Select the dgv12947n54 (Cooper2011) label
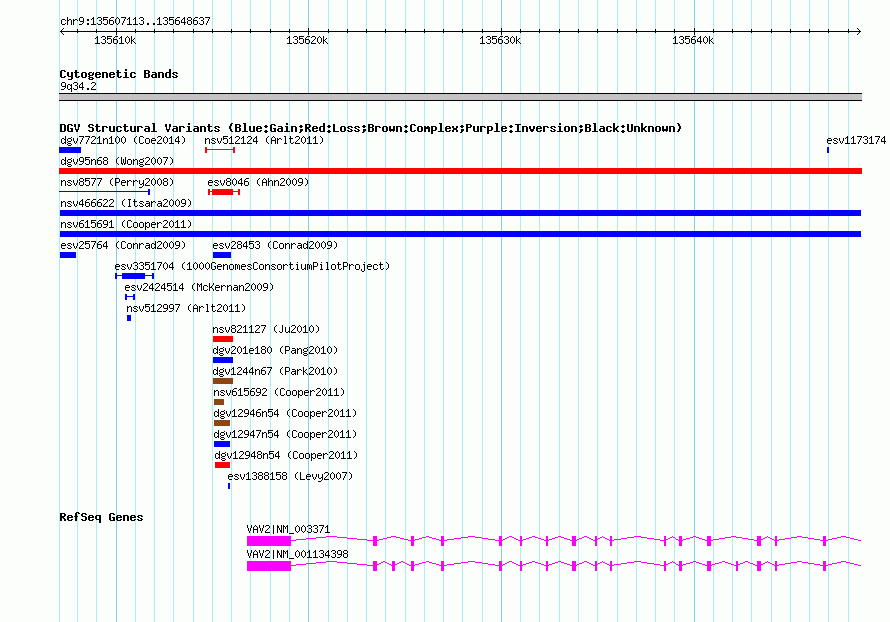The height and width of the screenshot is (622, 890). (x=286, y=434)
